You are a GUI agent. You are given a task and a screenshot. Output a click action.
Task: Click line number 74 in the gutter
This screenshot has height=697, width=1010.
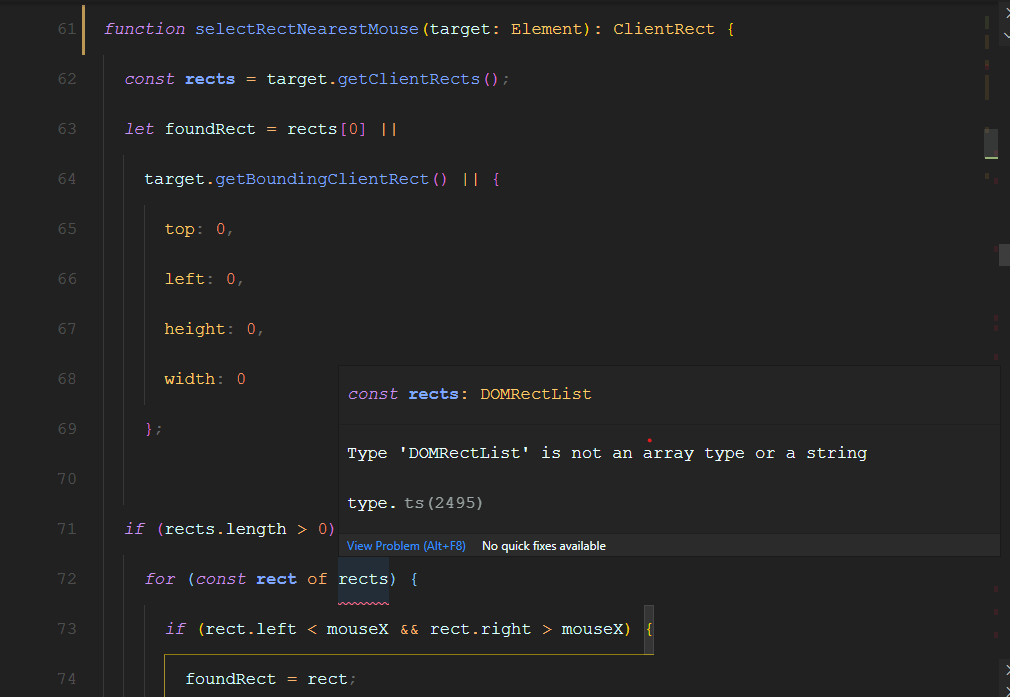pos(67,679)
